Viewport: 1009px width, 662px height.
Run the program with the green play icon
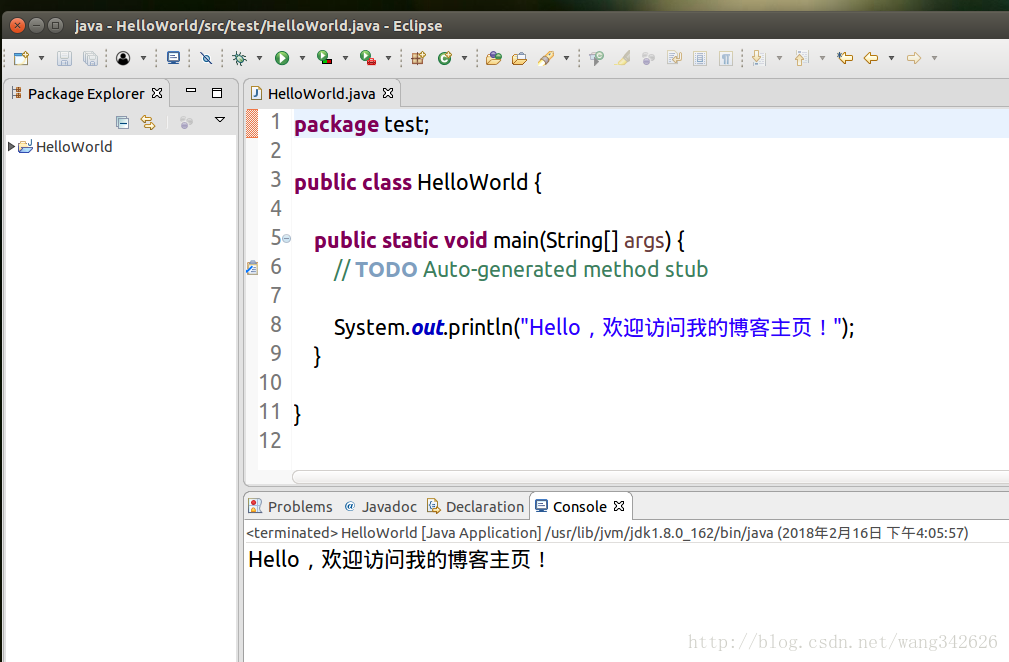(x=282, y=59)
